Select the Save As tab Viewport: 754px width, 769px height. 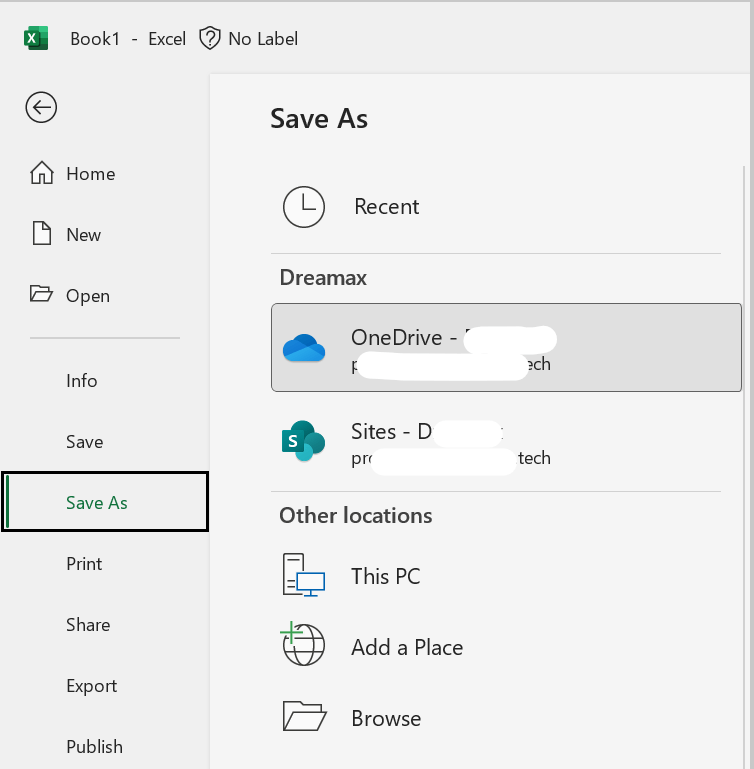[x=105, y=502]
